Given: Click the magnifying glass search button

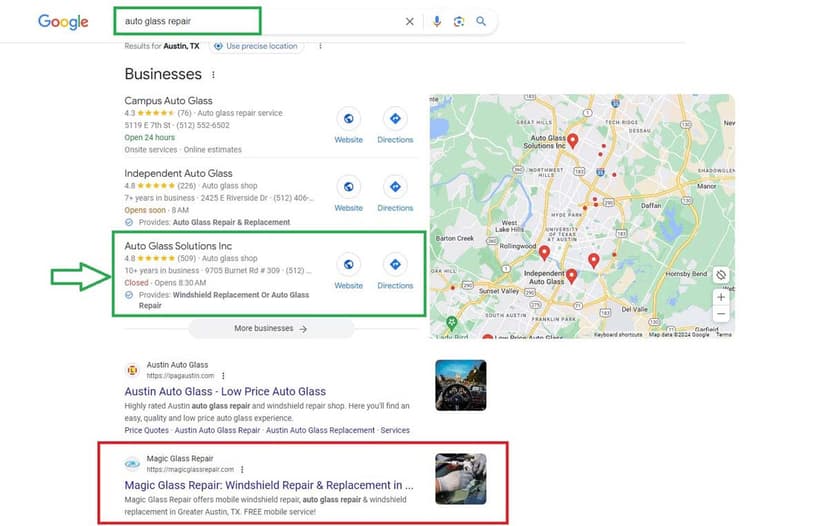Looking at the screenshot, I should click(481, 21).
